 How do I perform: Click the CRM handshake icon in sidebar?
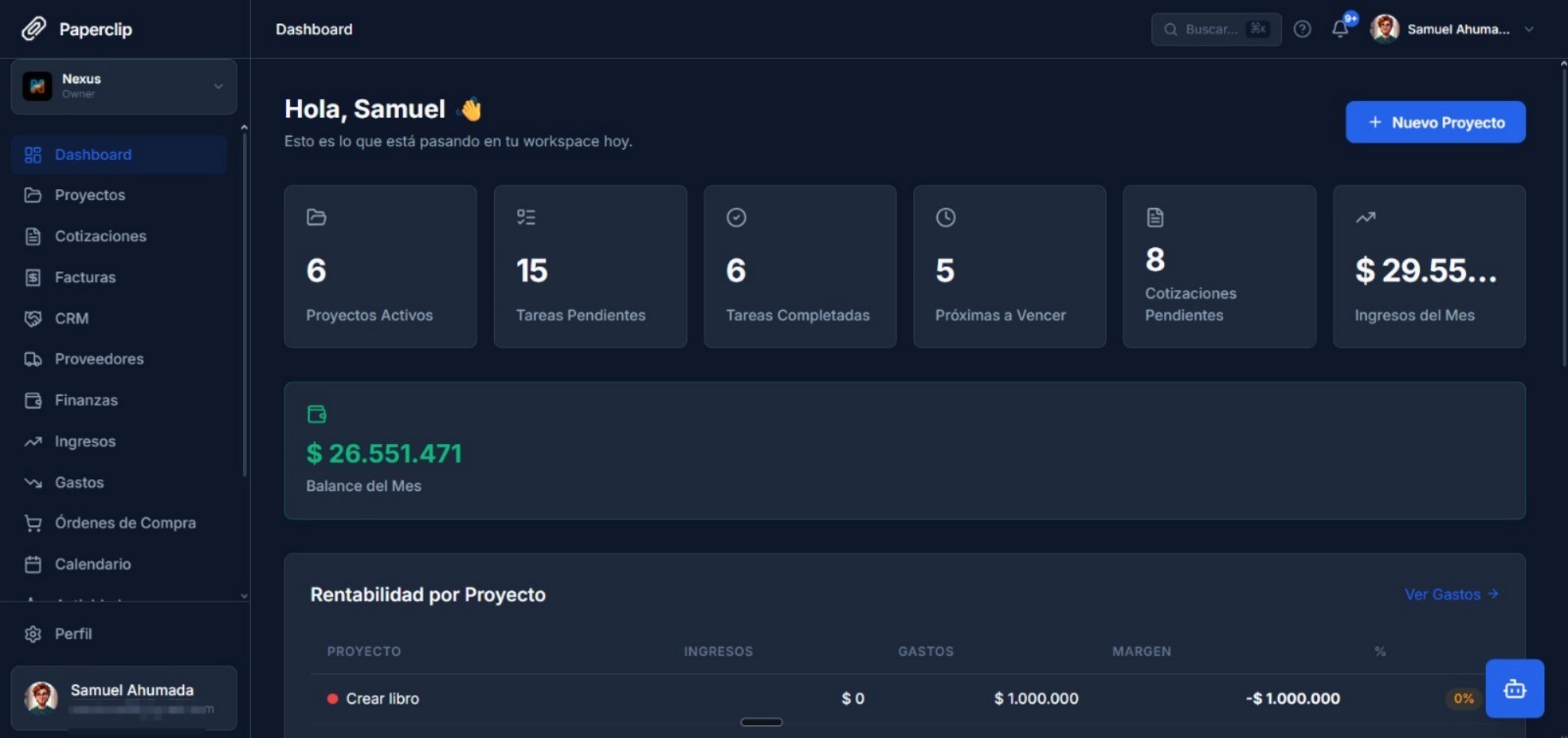[33, 319]
